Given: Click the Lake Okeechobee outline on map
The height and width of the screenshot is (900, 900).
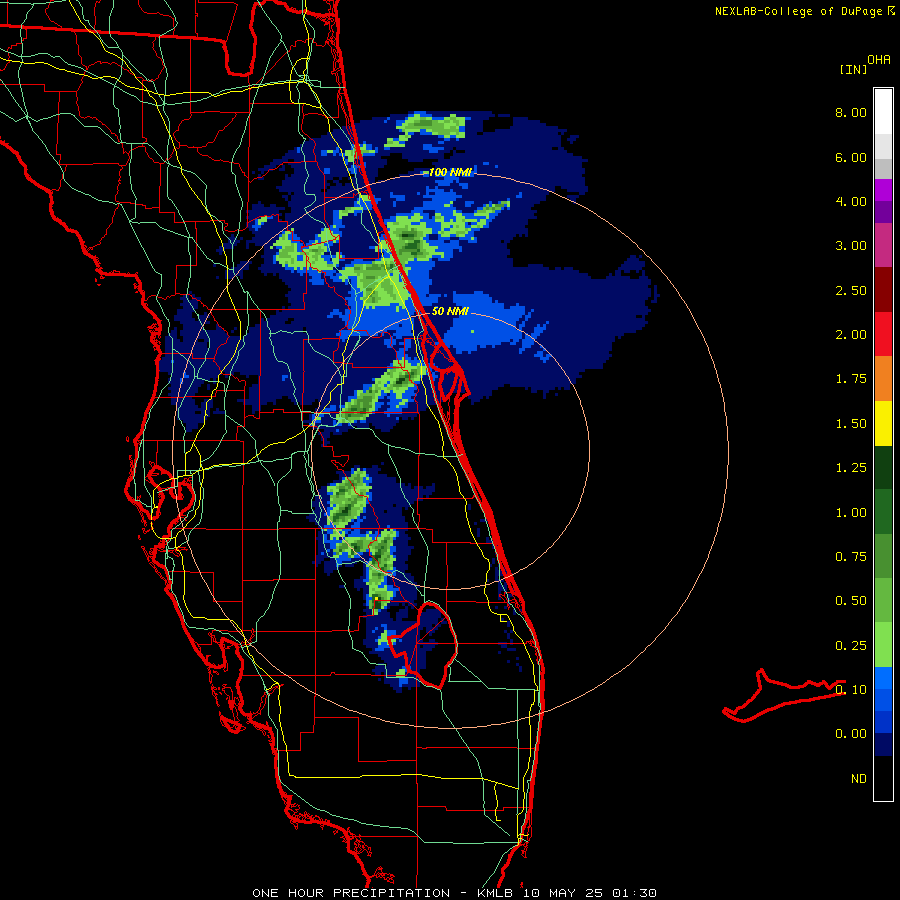Looking at the screenshot, I should (422, 645).
